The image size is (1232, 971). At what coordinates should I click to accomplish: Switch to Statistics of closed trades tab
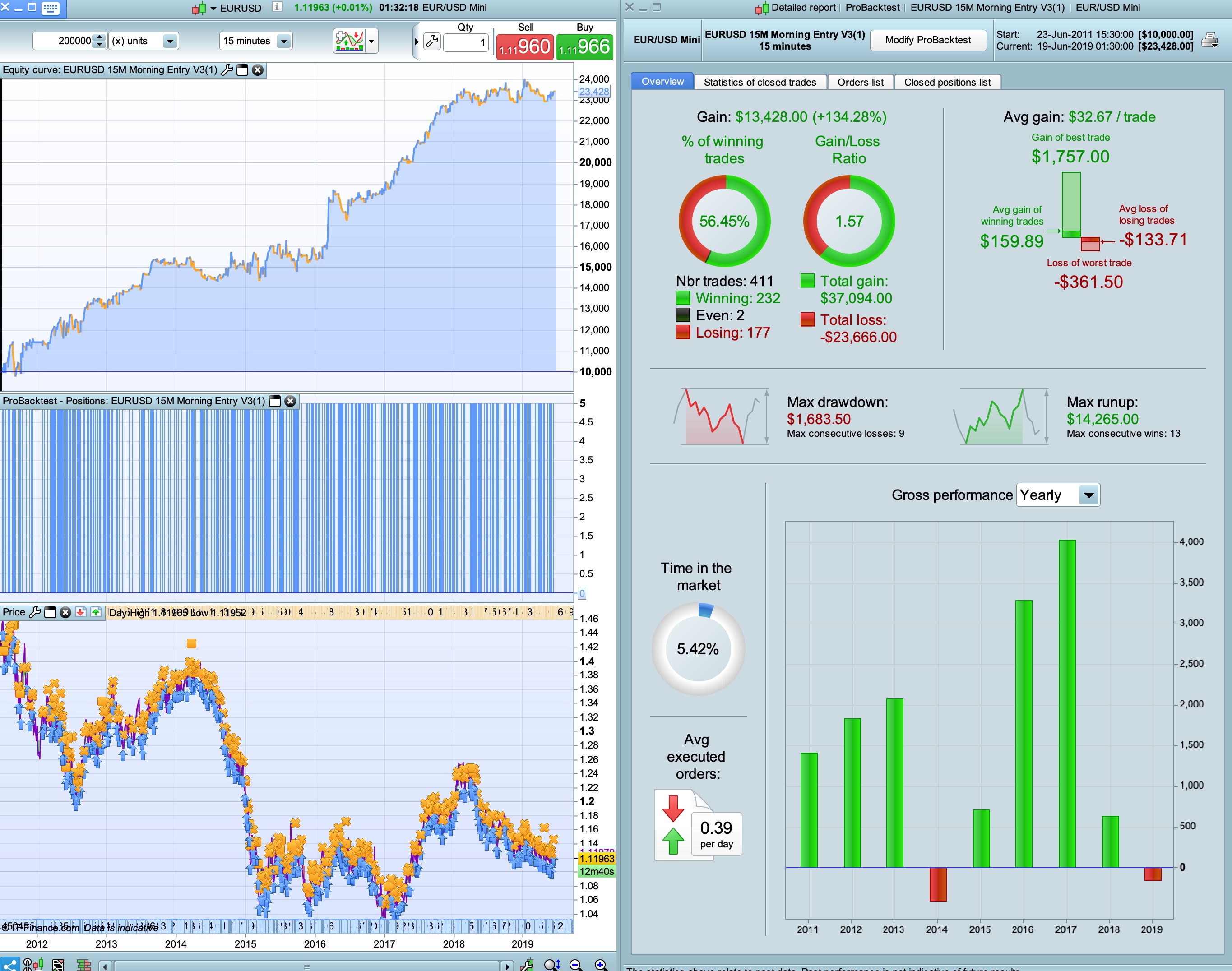[760, 83]
